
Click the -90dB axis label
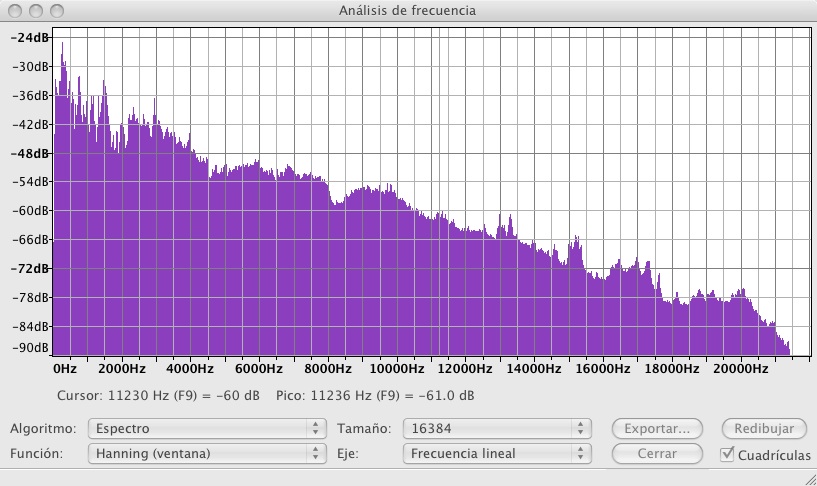31,347
